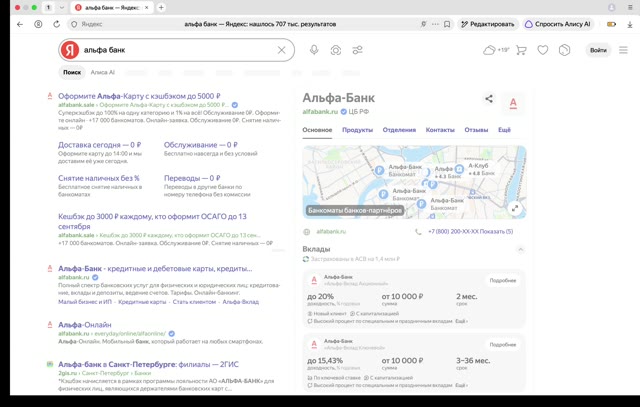Open Малый бизнес и ИП sitelink

[x=85, y=302]
